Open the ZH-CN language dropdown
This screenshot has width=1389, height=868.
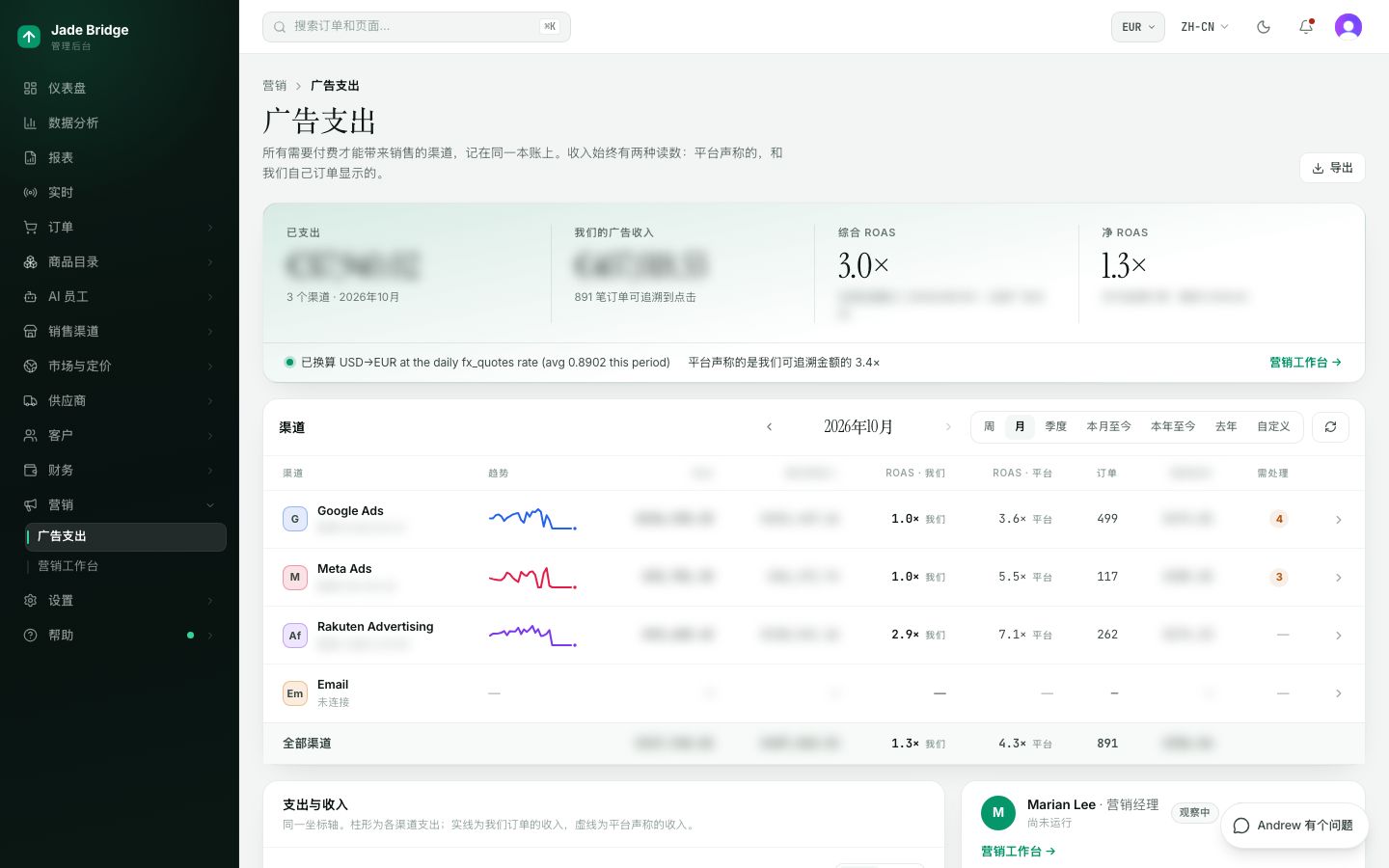[x=1205, y=27]
